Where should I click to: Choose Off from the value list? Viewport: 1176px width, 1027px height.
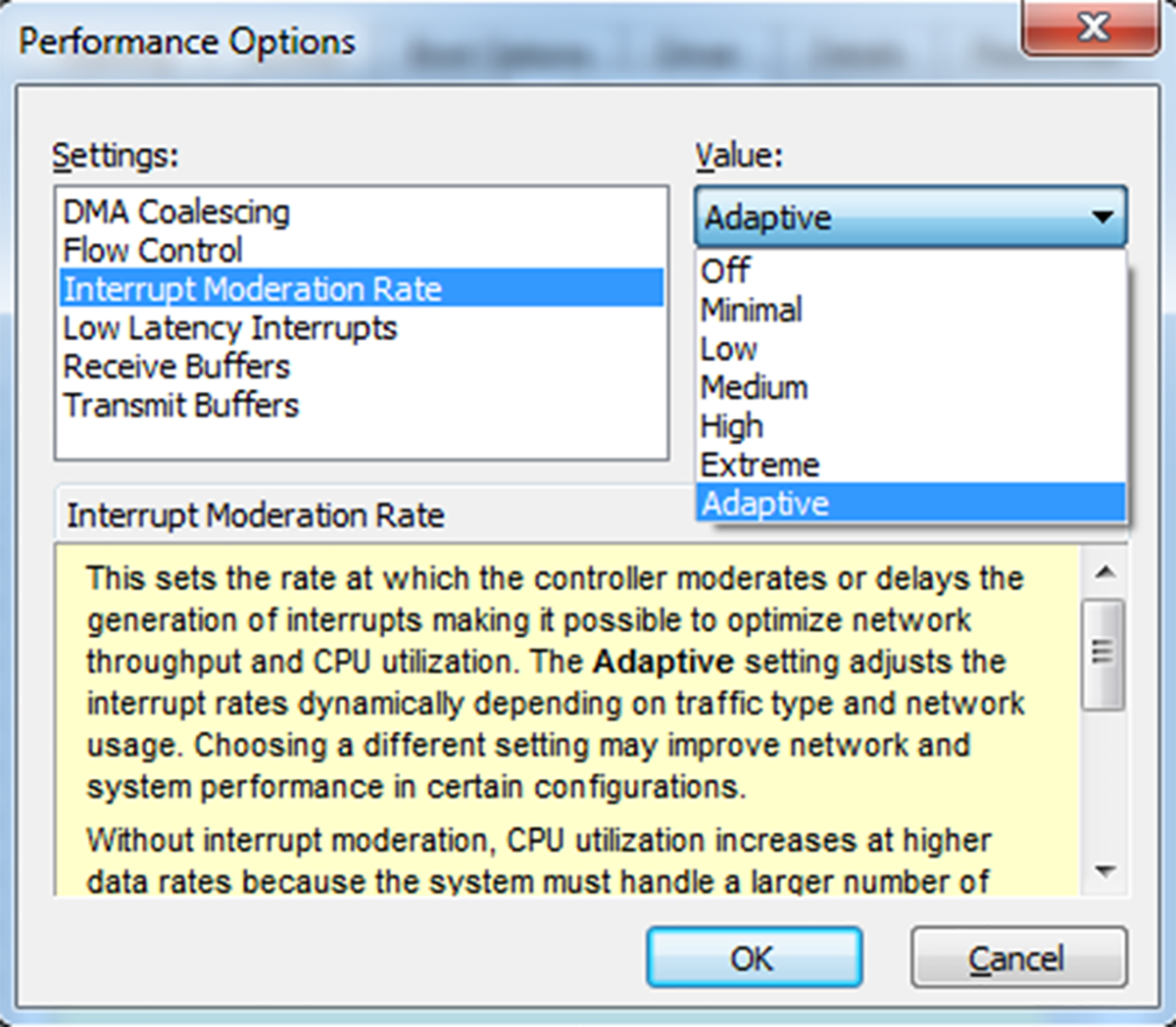click(911, 269)
